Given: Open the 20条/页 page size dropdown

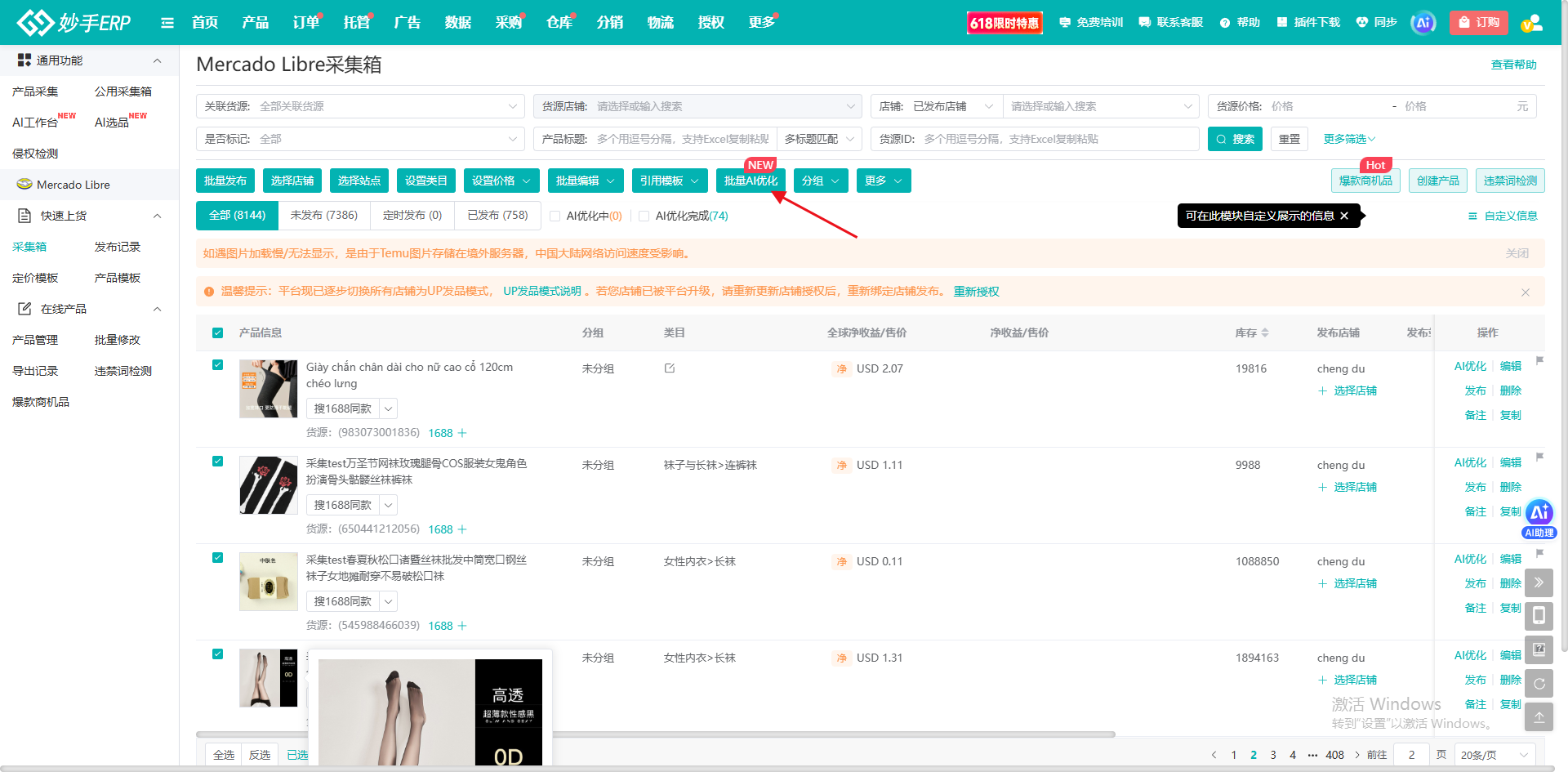Looking at the screenshot, I should [x=1494, y=755].
